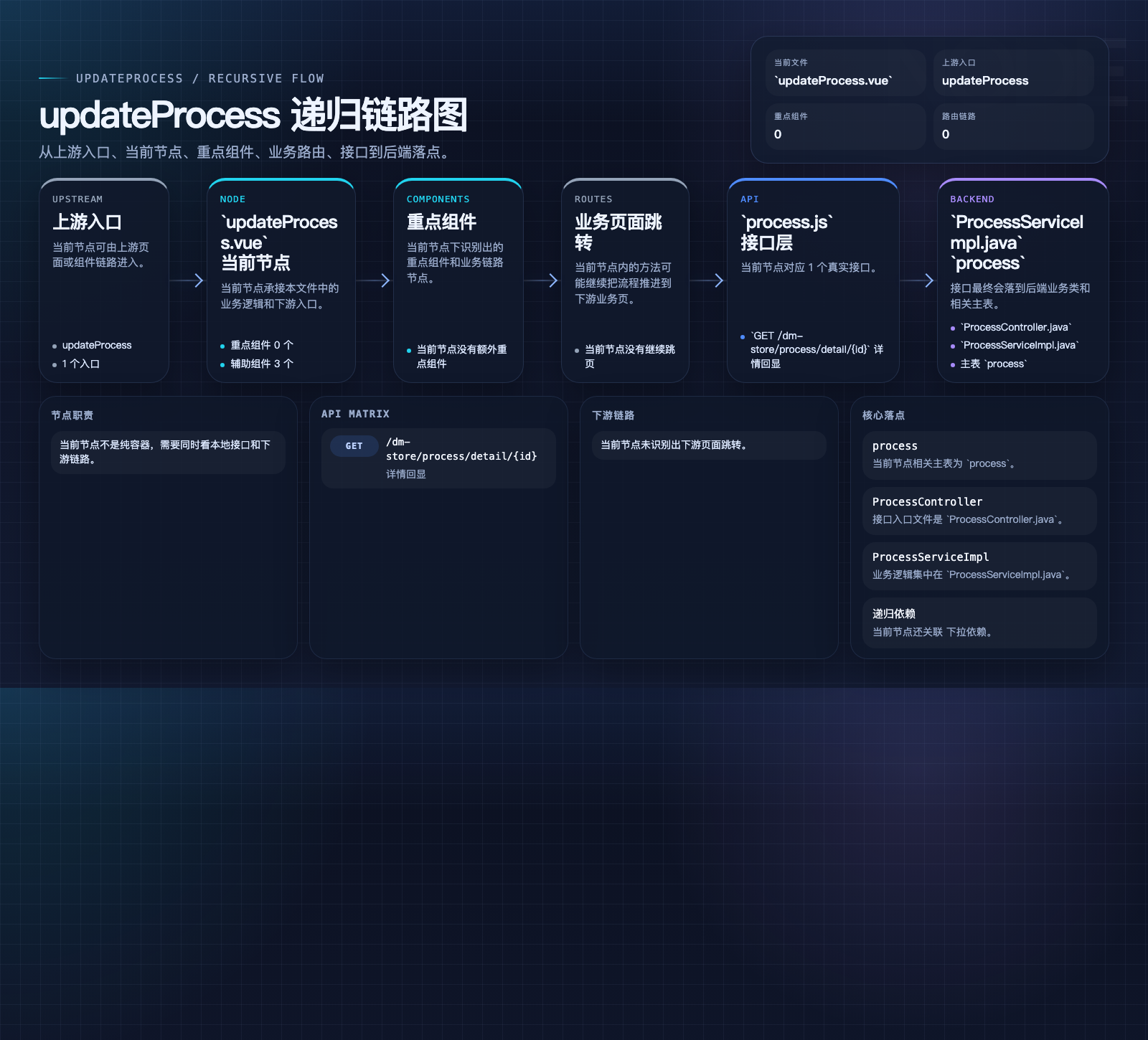Click the updateProcess 递归链路图 title
This screenshot has width=1148, height=1040.
253,115
